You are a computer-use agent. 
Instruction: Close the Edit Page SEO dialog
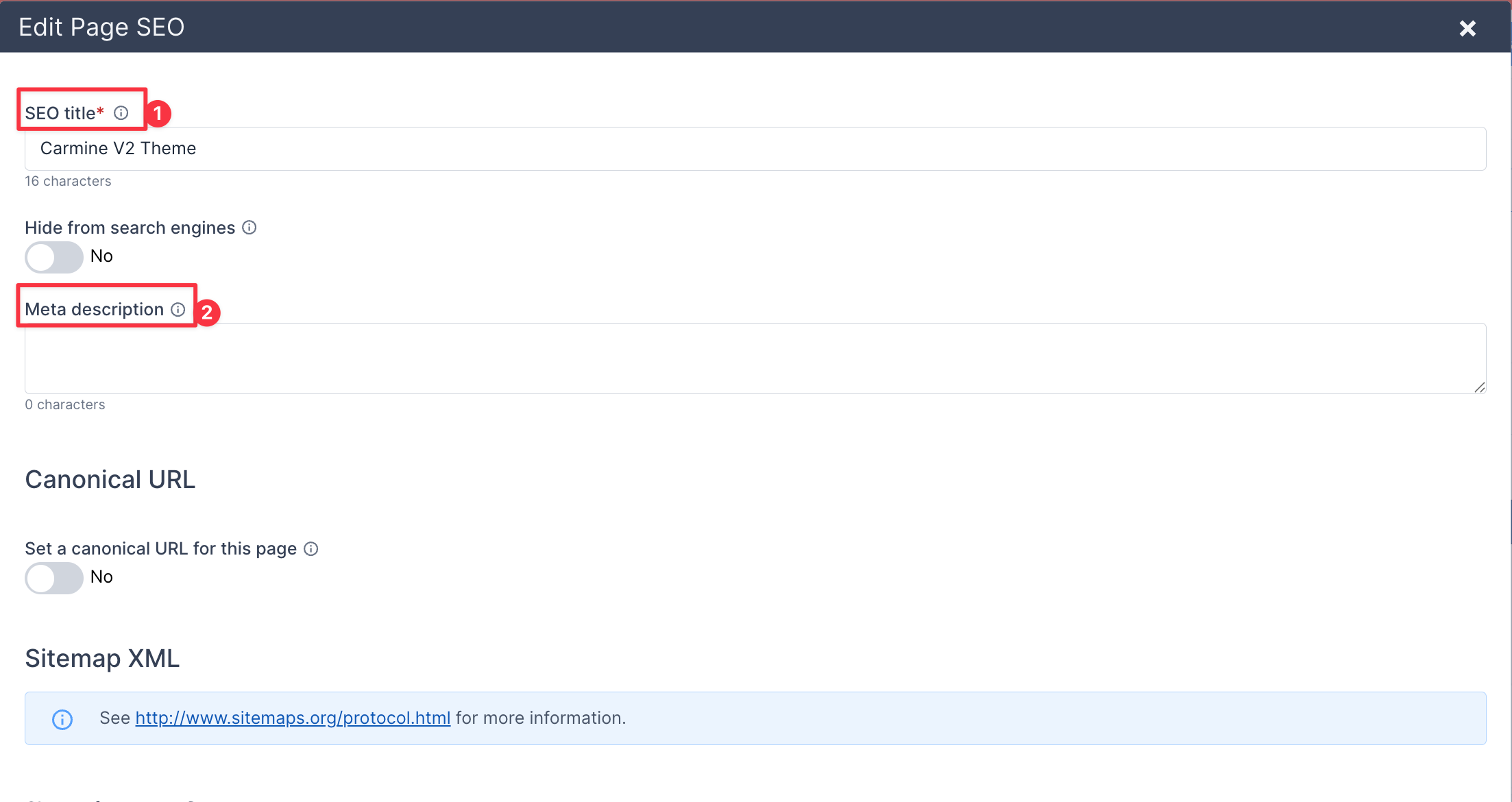click(1467, 28)
